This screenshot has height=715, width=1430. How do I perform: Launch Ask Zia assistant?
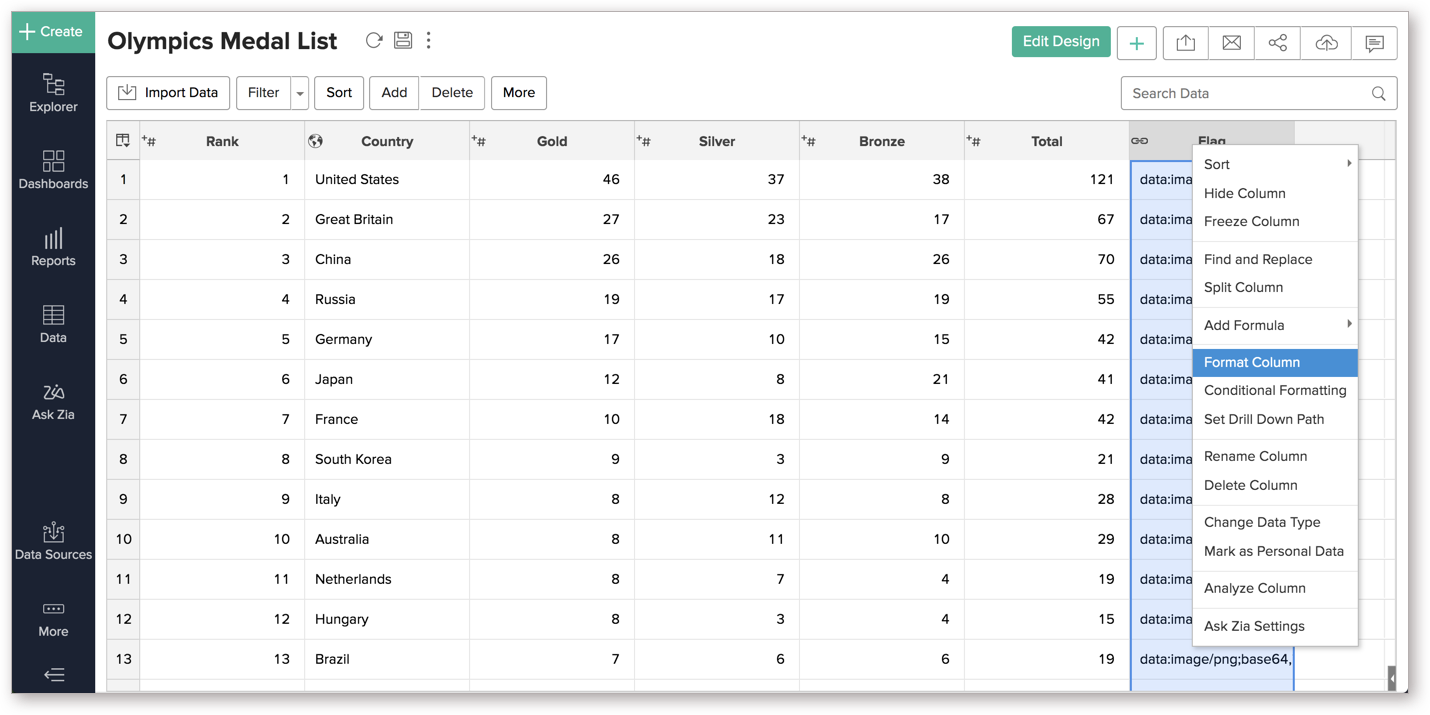point(53,400)
